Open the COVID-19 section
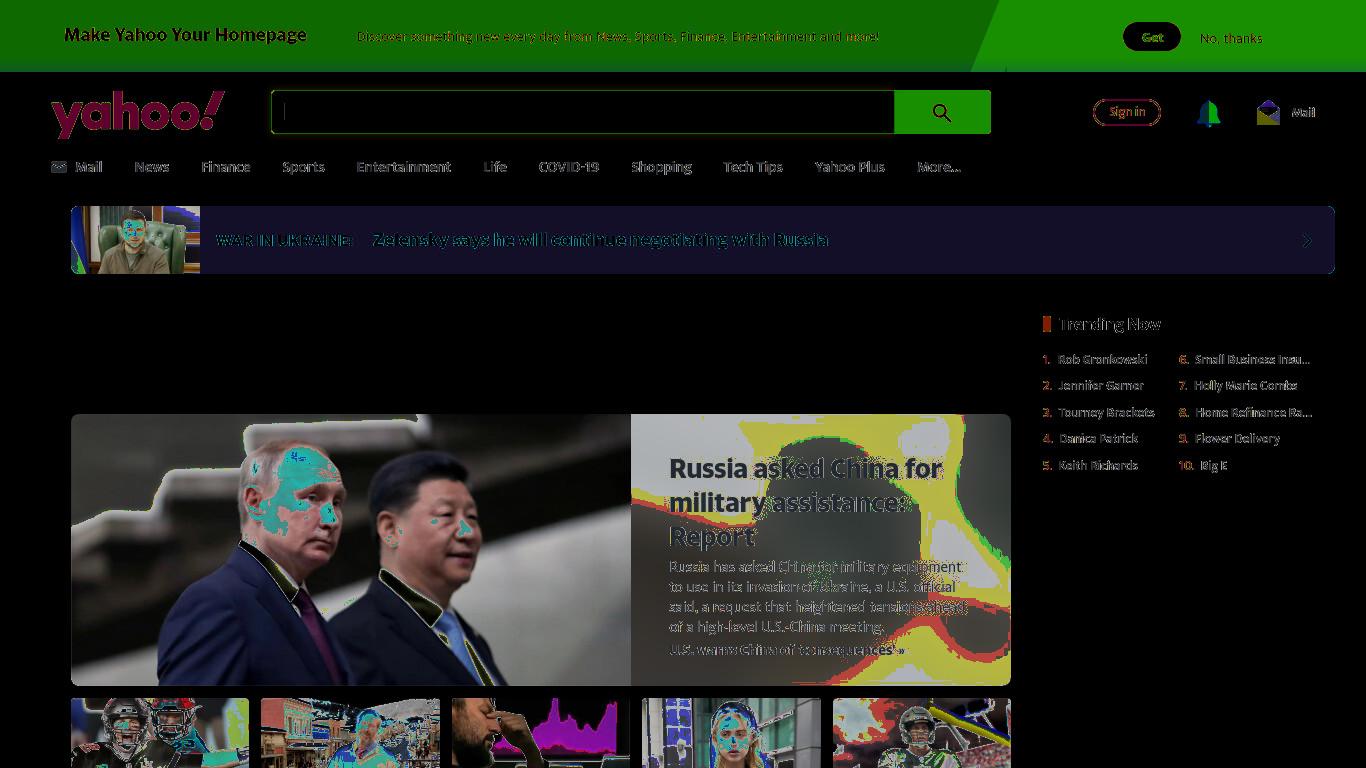The width and height of the screenshot is (1366, 768). pyautogui.click(x=569, y=167)
